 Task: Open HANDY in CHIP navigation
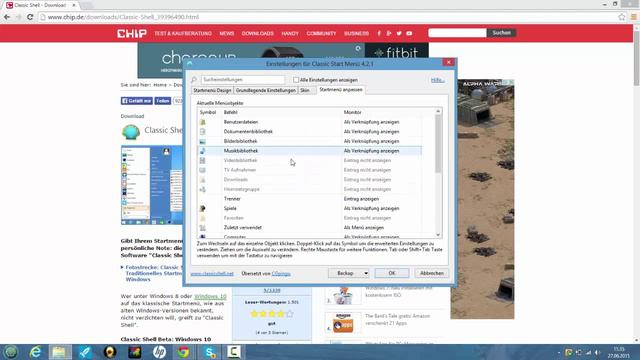(290, 33)
